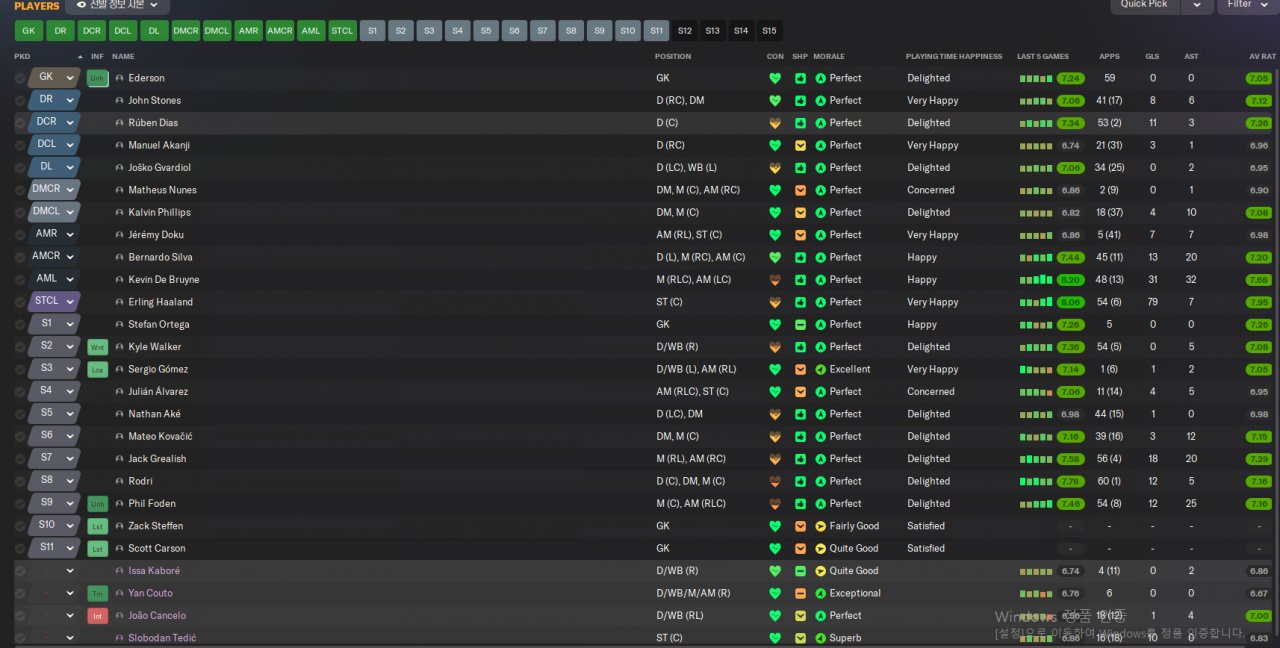Click John Stones' green condition heart icon
This screenshot has height=648, width=1280.
coord(774,101)
